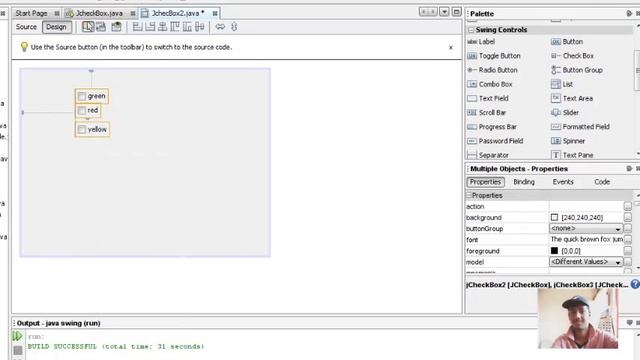Click the foreground black color swatch
640x360 pixels.
point(554,251)
